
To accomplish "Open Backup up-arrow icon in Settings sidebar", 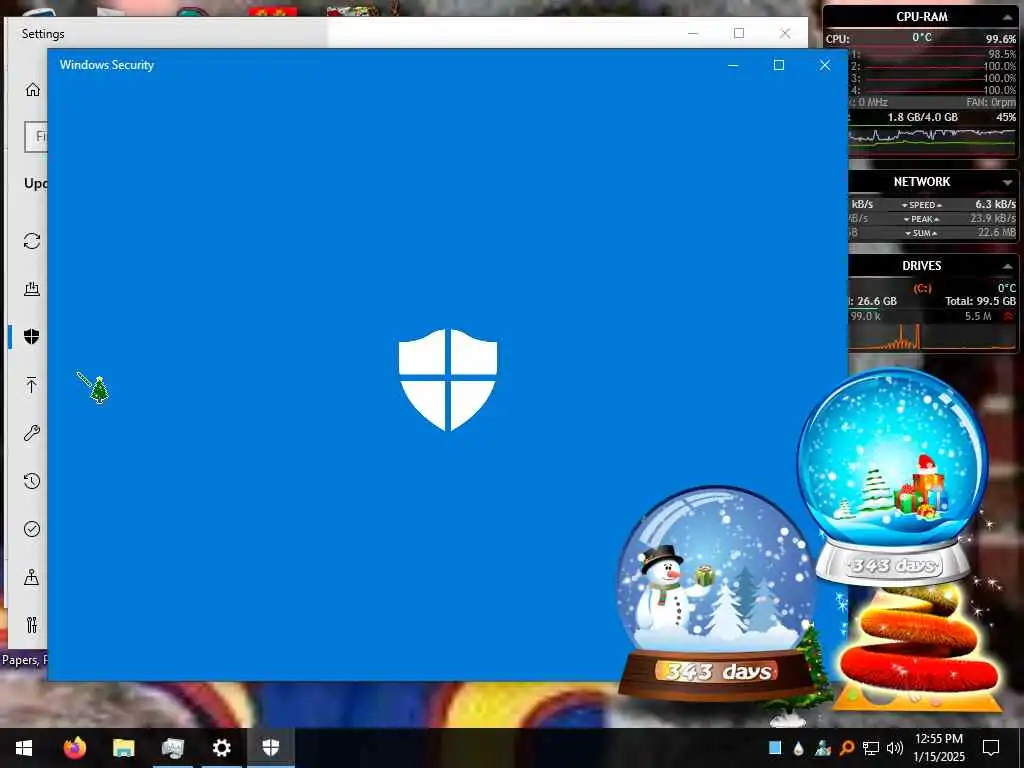I will (31, 385).
